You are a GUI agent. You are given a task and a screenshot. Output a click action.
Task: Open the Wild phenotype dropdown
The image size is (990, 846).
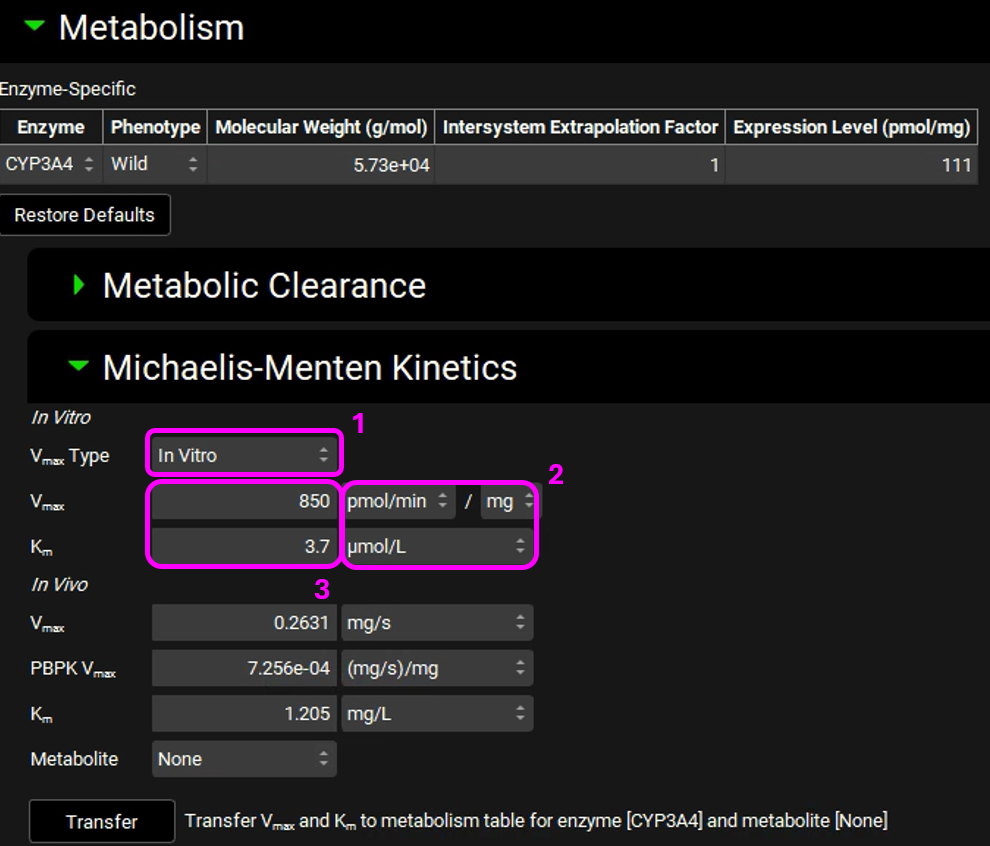154,164
